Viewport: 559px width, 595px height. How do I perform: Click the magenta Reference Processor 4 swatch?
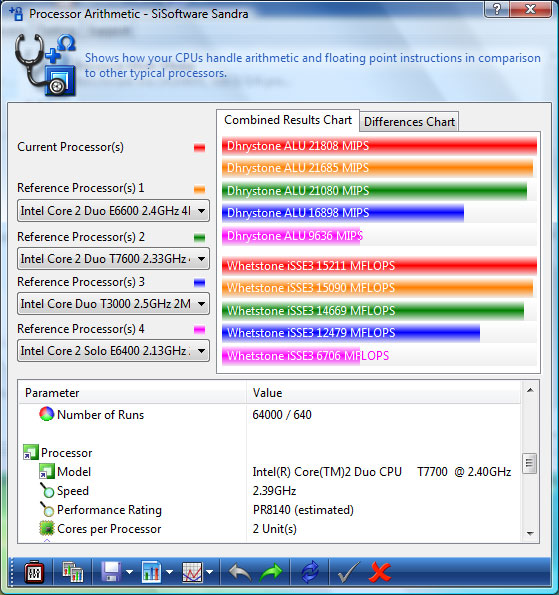coord(200,329)
